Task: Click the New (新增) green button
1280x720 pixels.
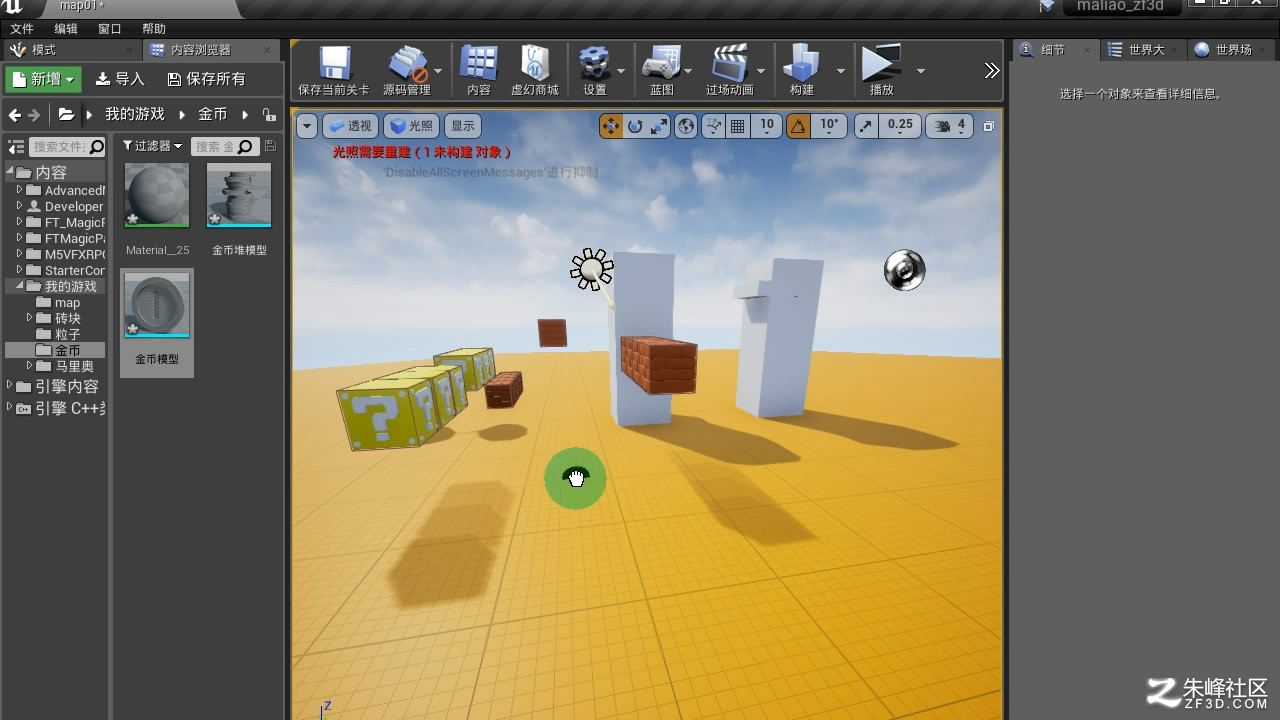Action: pyautogui.click(x=43, y=79)
